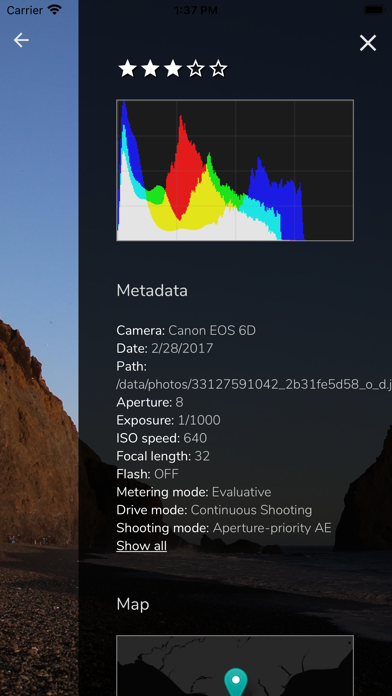Select the Flash: OFF line
The height and width of the screenshot is (696, 392).
click(147, 474)
